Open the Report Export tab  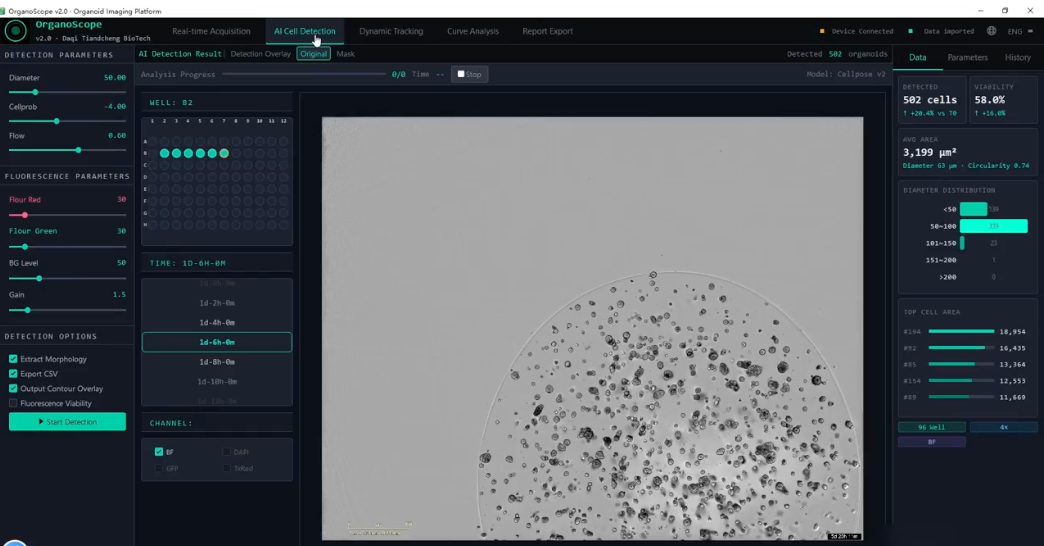click(547, 31)
